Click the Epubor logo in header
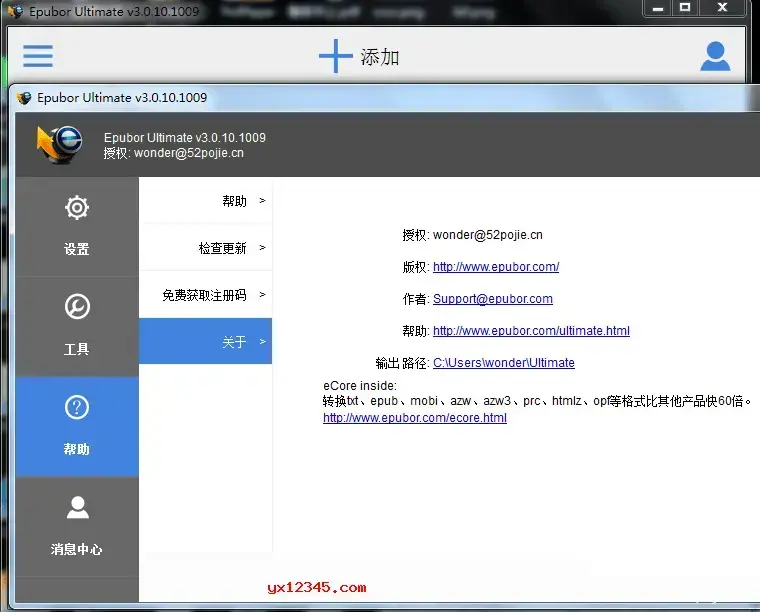Viewport: 760px width, 612px height. click(60, 144)
